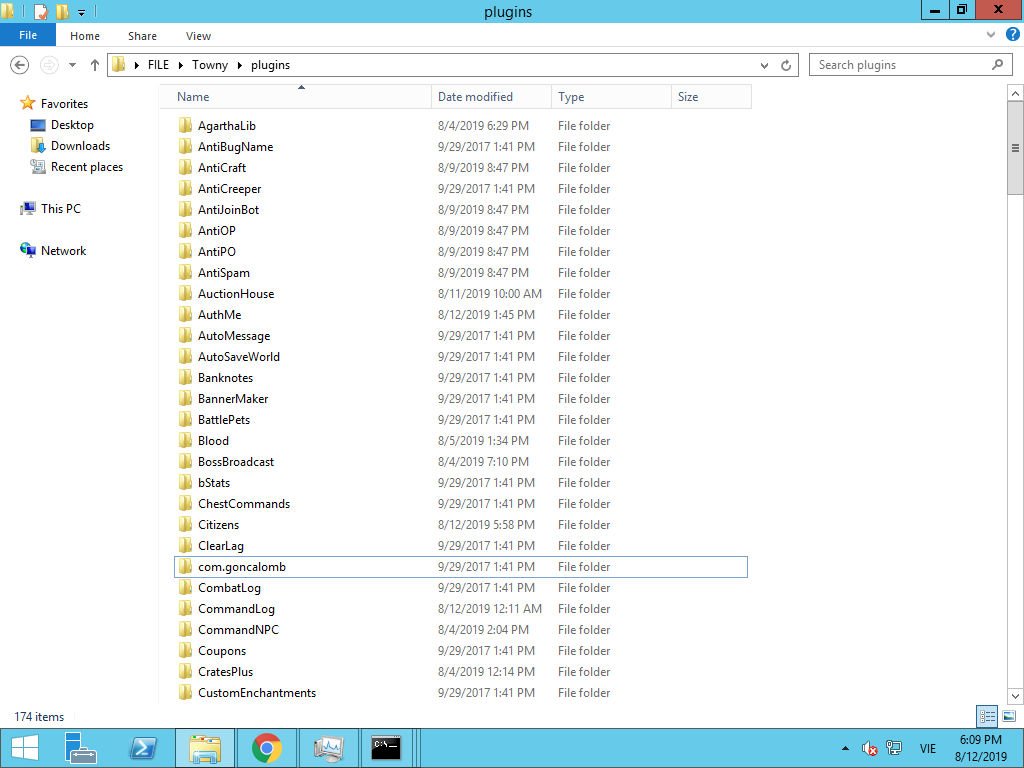Expand the ribbon with chevron
The height and width of the screenshot is (768, 1024).
991,35
